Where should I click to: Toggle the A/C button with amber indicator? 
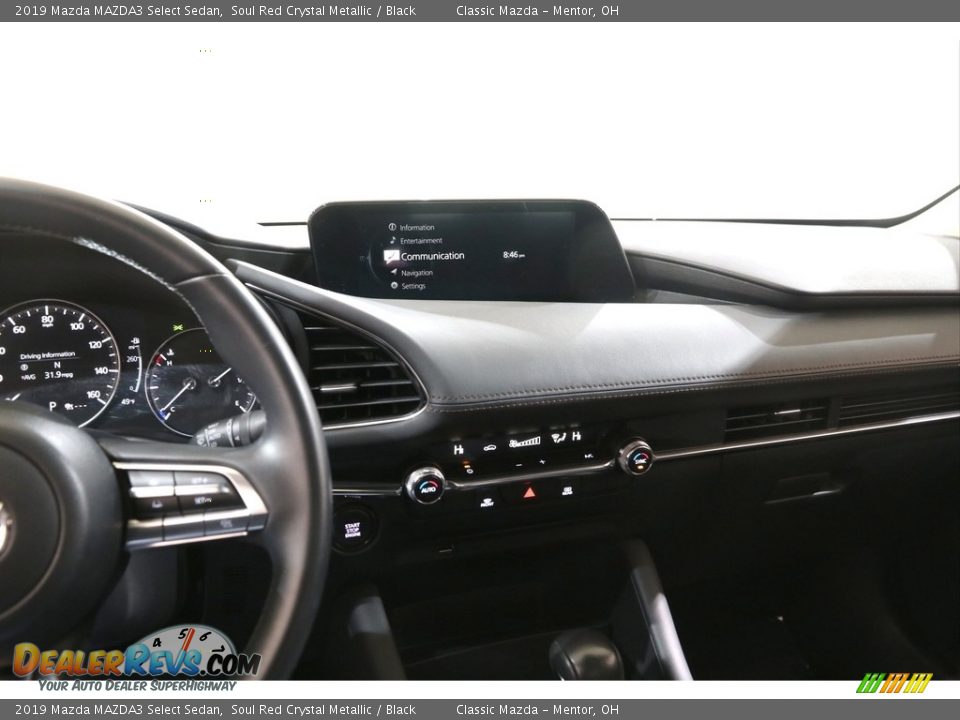(465, 466)
